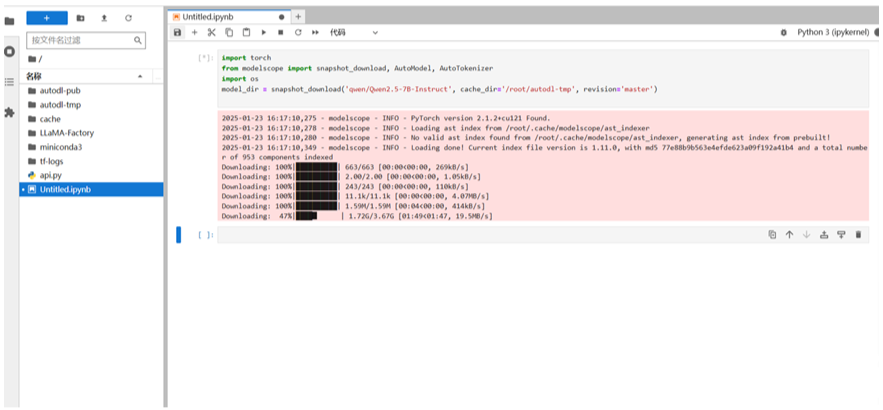Select Untitled.ipynb in the file list
883x410 pixels.
click(x=91, y=189)
